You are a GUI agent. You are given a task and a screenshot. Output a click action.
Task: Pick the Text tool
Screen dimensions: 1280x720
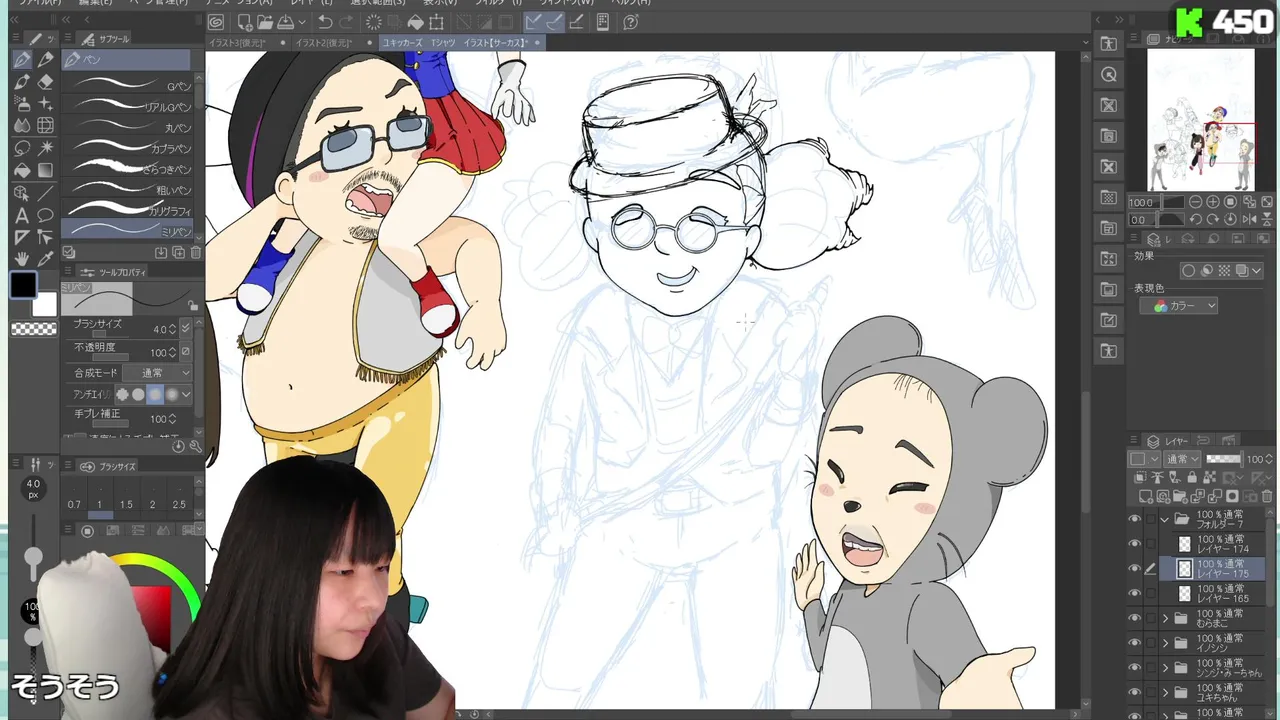click(22, 214)
